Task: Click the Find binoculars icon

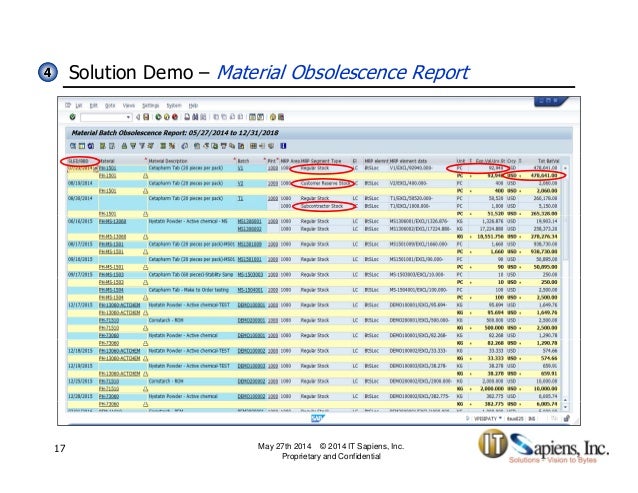Action: 195,117
